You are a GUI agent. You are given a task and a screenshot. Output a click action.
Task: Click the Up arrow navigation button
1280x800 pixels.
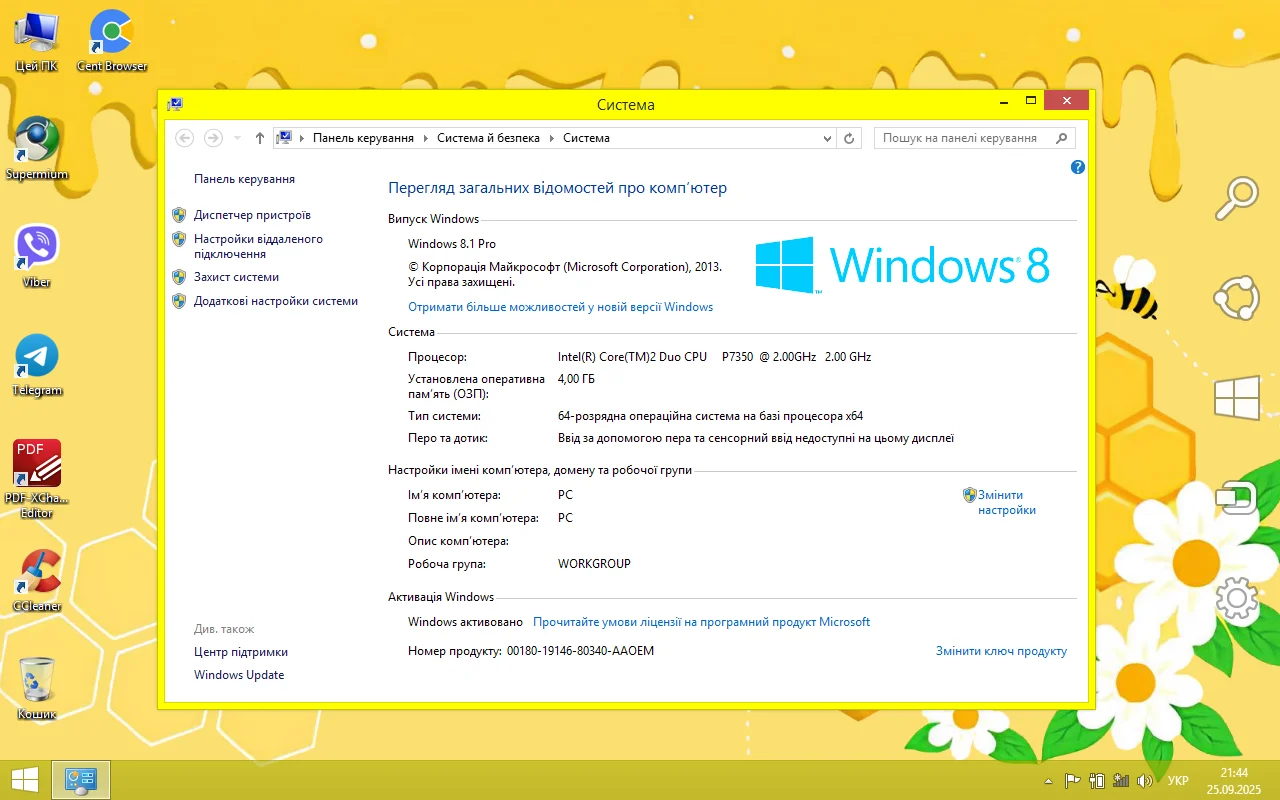tap(260, 138)
